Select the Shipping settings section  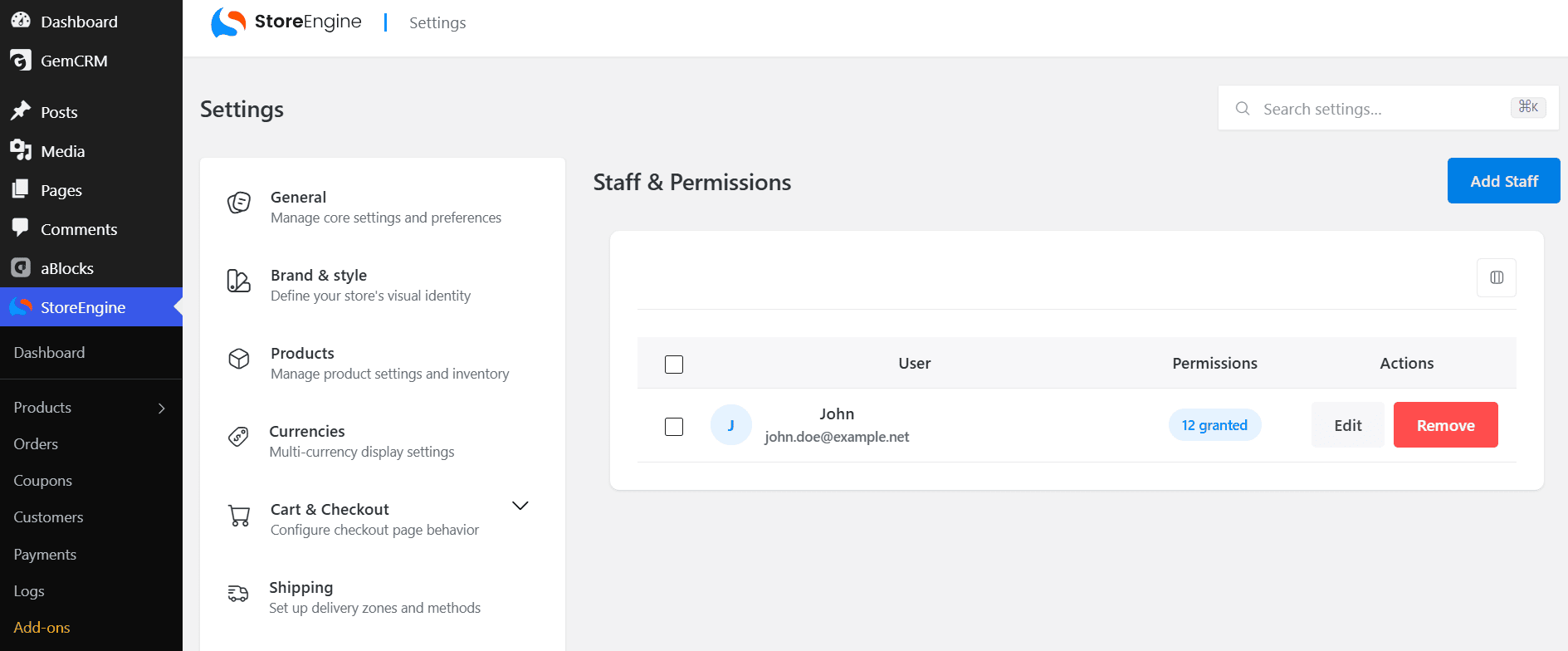tap(382, 597)
